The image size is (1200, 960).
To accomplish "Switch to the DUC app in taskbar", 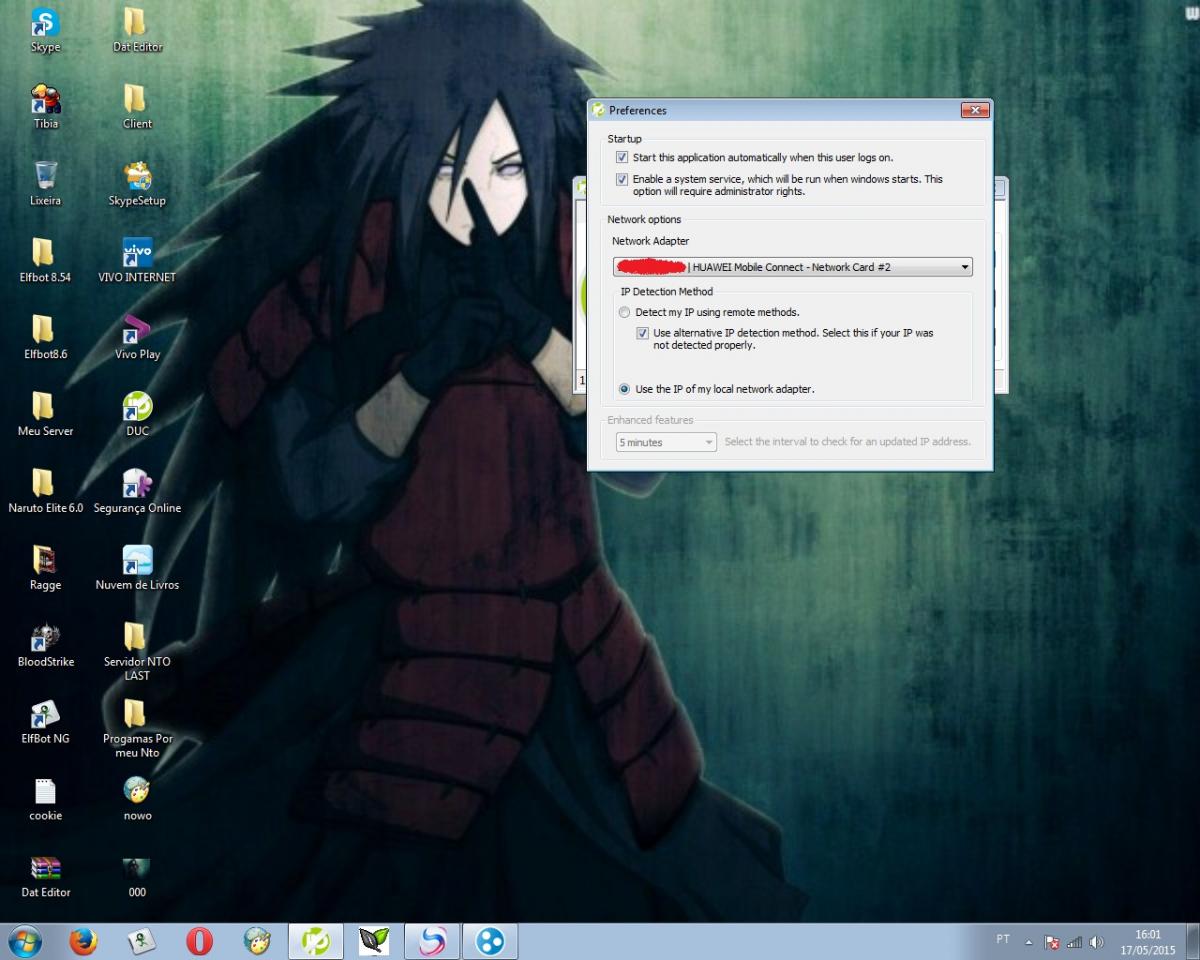I will coord(316,941).
